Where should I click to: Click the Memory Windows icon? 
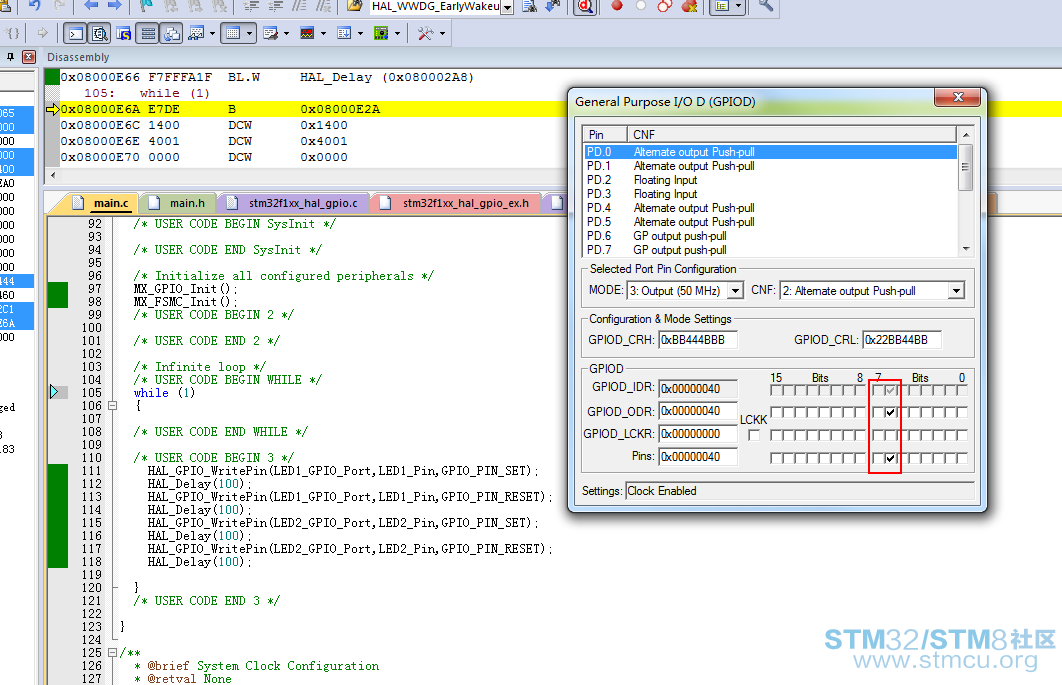(x=233, y=33)
